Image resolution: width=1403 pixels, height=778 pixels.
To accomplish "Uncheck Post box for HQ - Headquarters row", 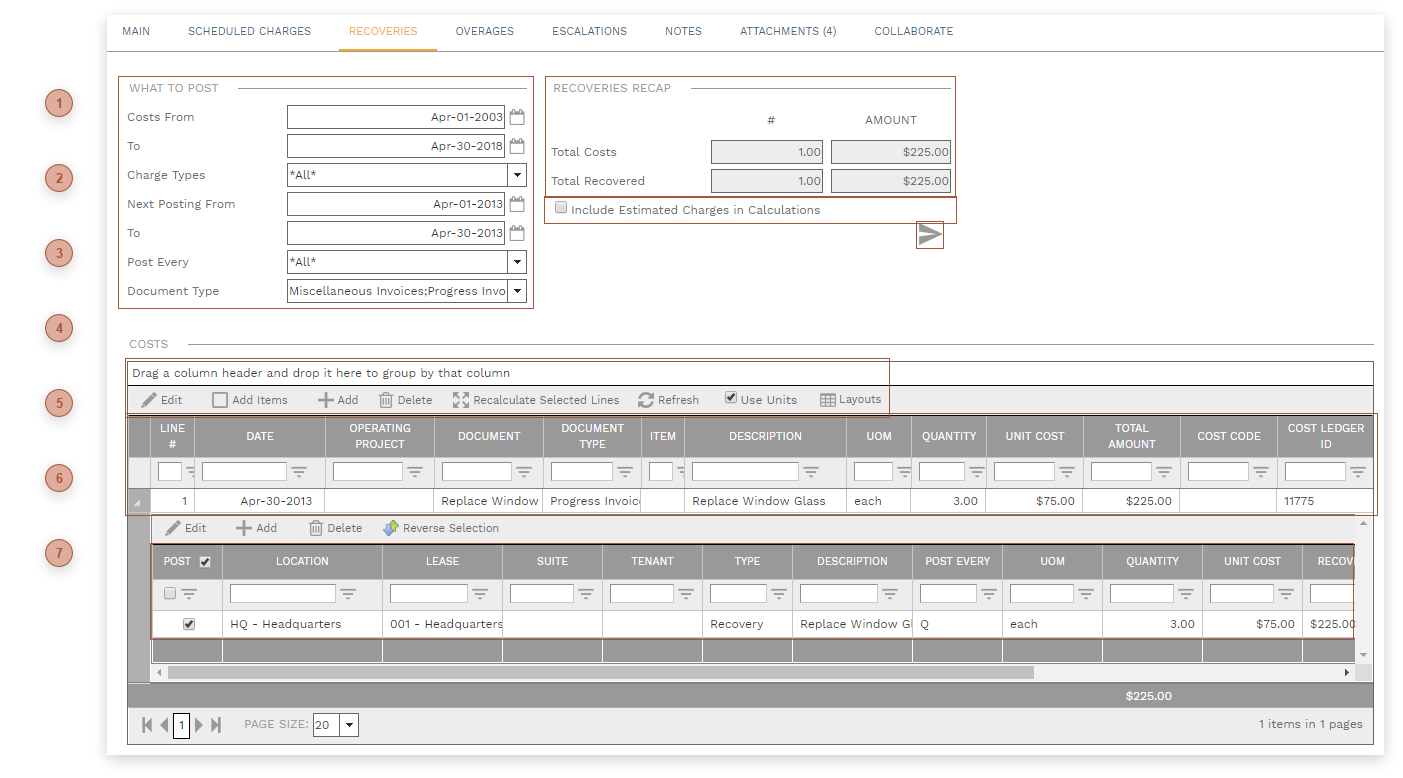I will 189,624.
